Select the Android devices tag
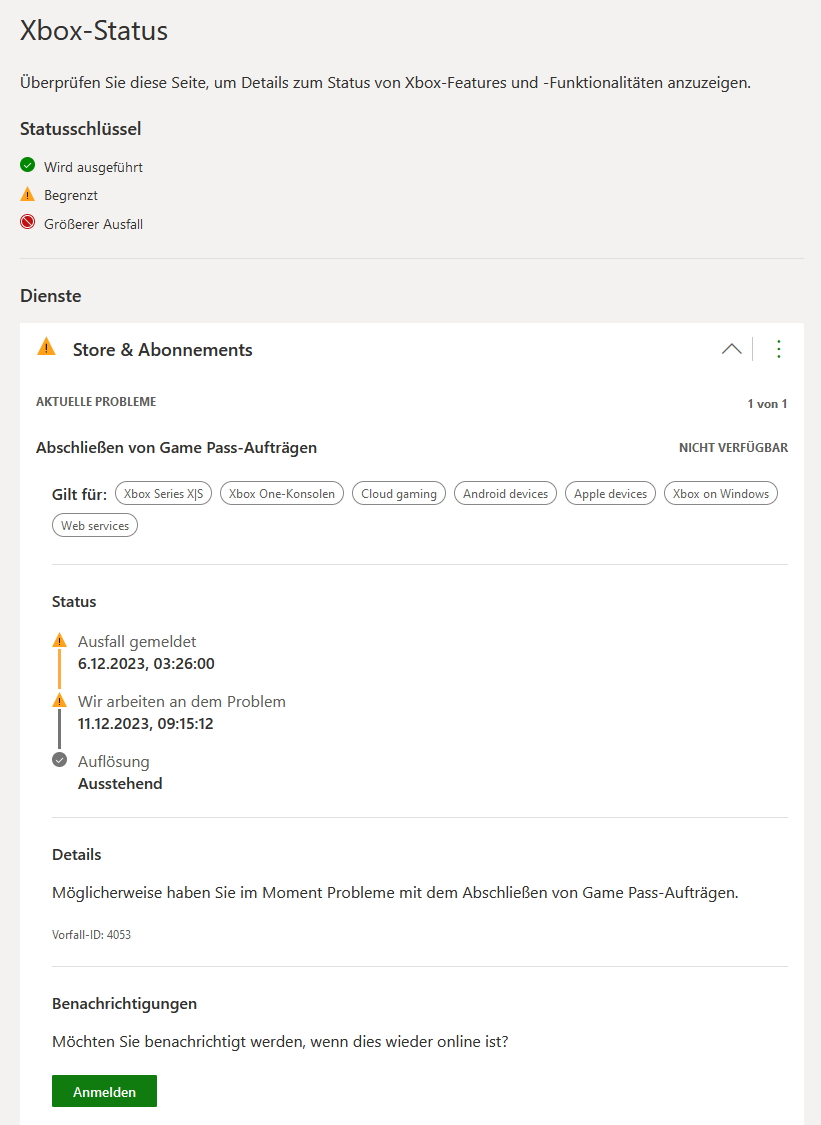The width and height of the screenshot is (821, 1125). tap(505, 494)
